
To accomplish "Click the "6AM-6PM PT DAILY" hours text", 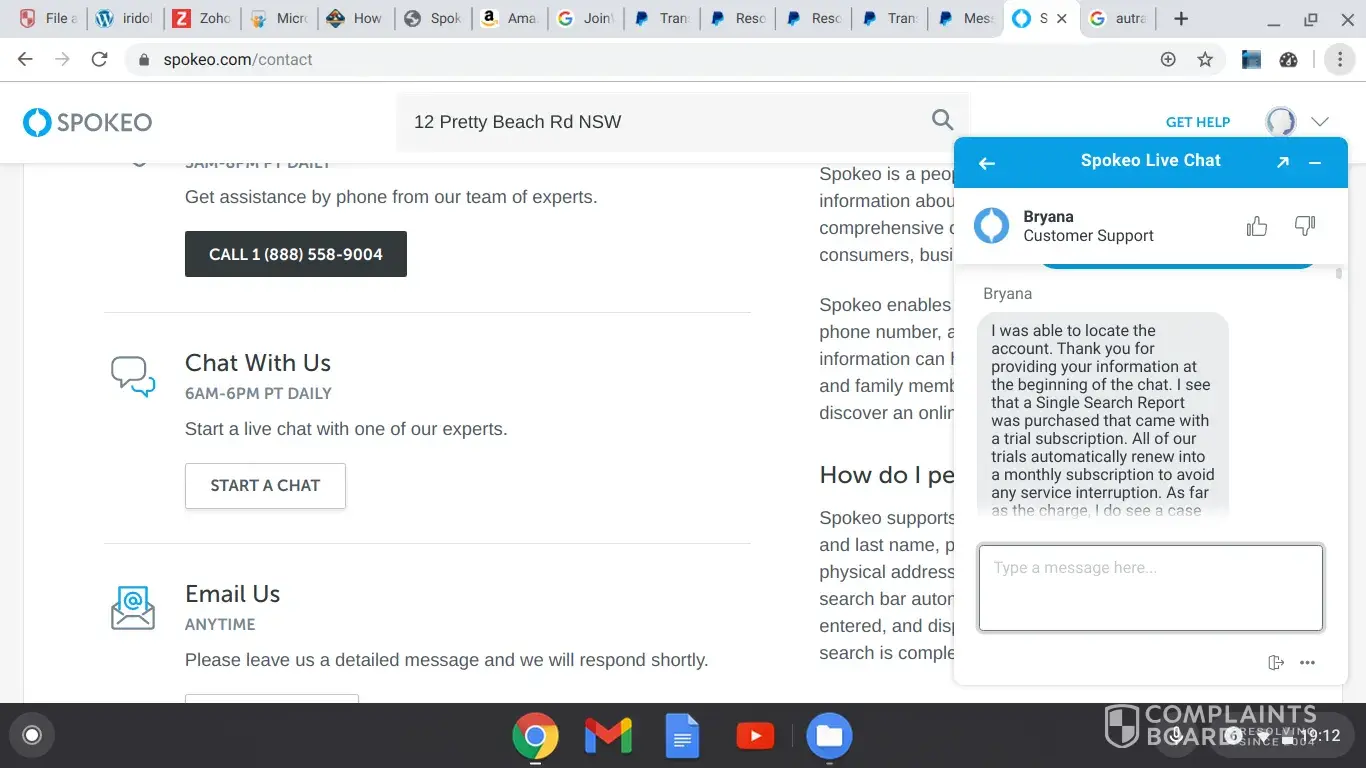I will tap(258, 394).
